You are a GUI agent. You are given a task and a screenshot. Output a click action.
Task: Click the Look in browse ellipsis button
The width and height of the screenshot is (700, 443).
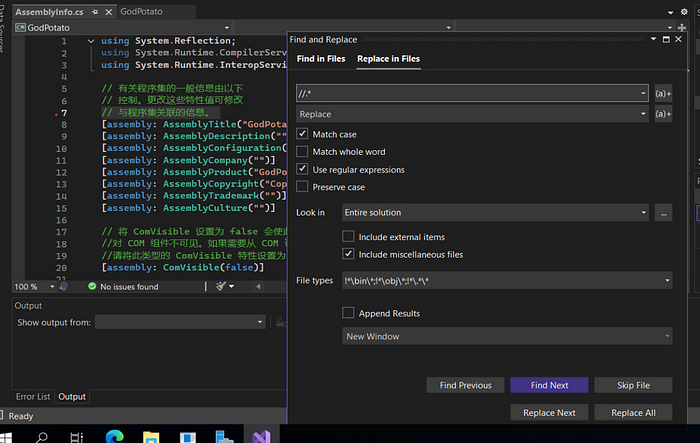(663, 213)
